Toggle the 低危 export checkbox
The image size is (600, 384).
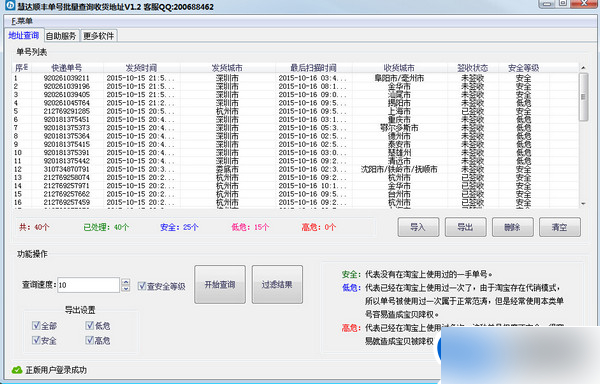[90, 325]
